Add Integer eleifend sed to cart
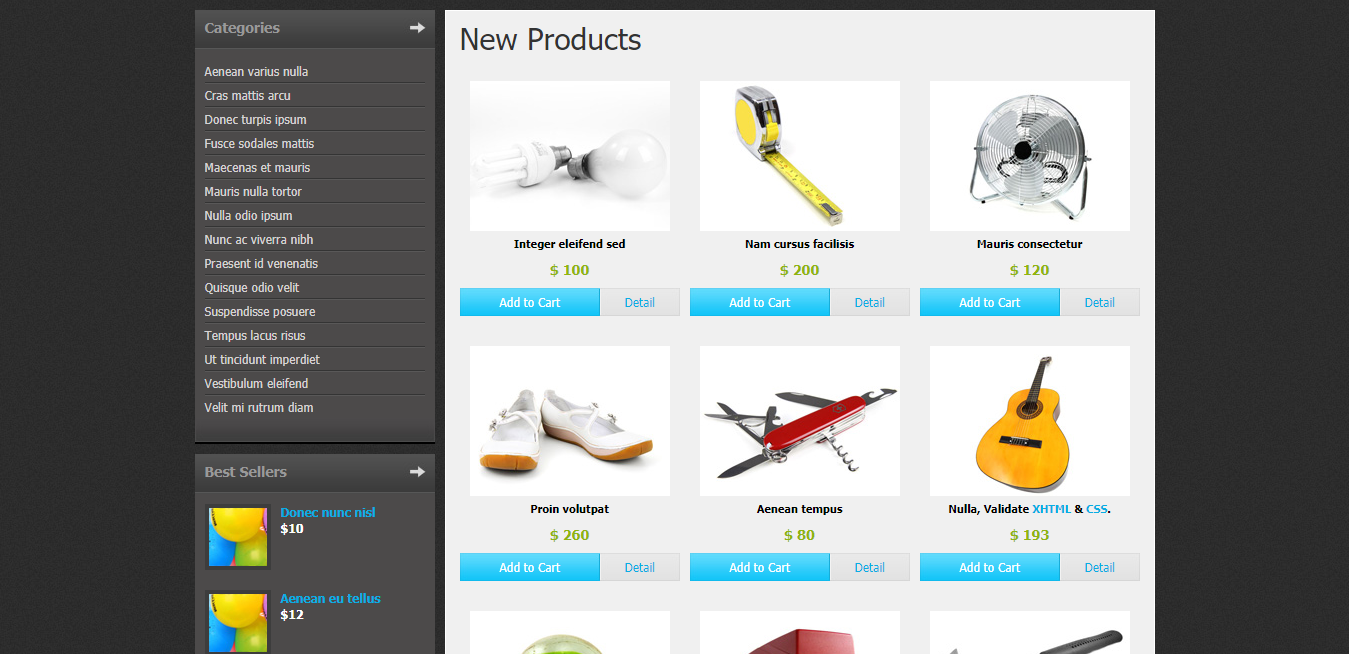1349x654 pixels. [x=530, y=302]
